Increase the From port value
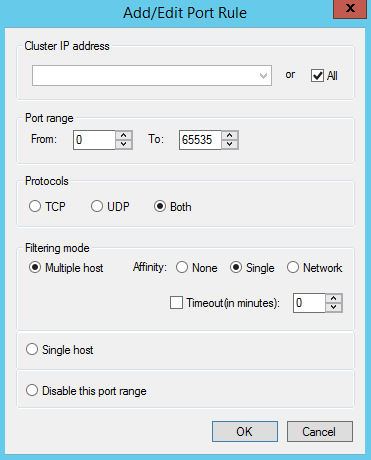Screen dimensions: 371x460 point(124,135)
